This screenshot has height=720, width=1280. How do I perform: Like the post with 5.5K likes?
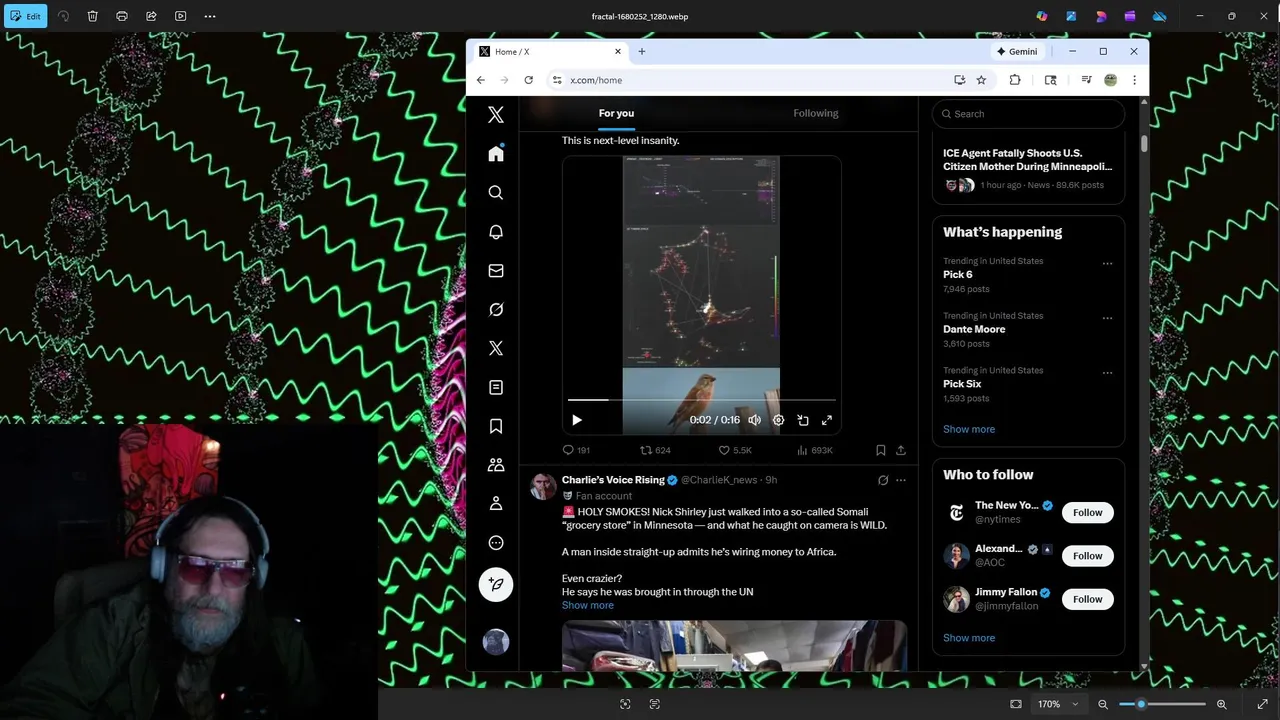click(x=735, y=451)
